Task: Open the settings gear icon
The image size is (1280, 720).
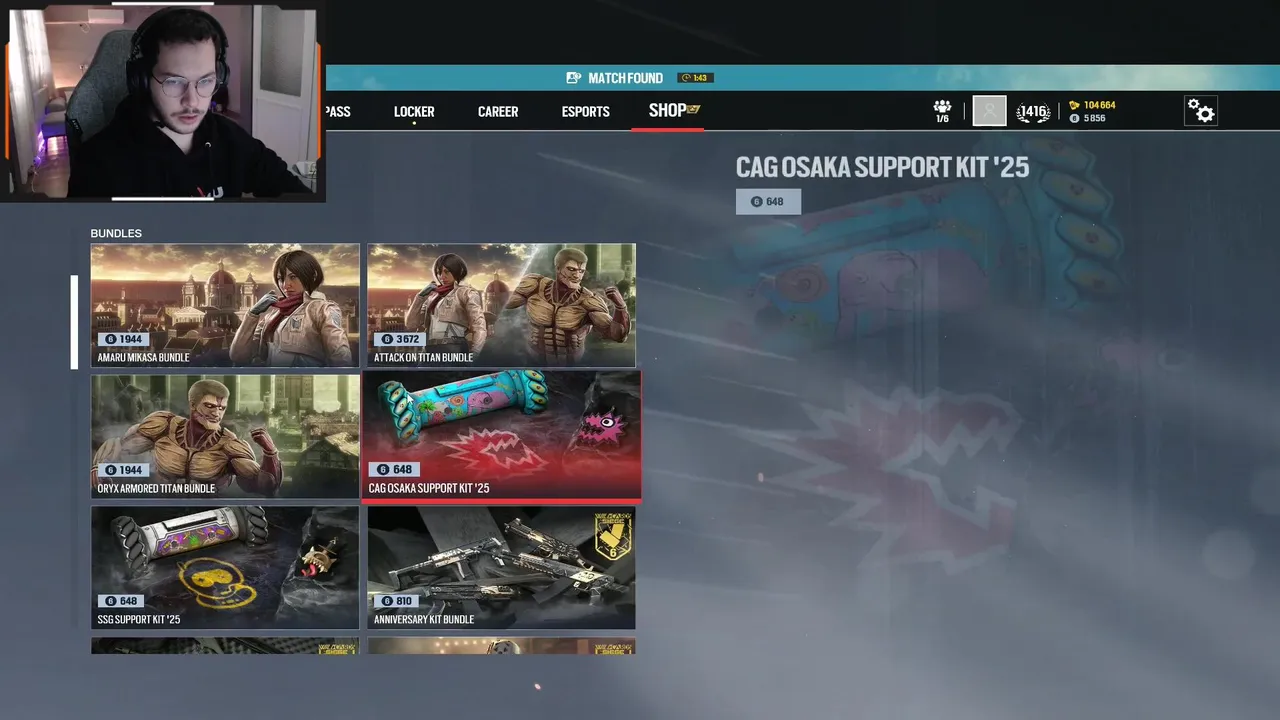Action: (1201, 111)
